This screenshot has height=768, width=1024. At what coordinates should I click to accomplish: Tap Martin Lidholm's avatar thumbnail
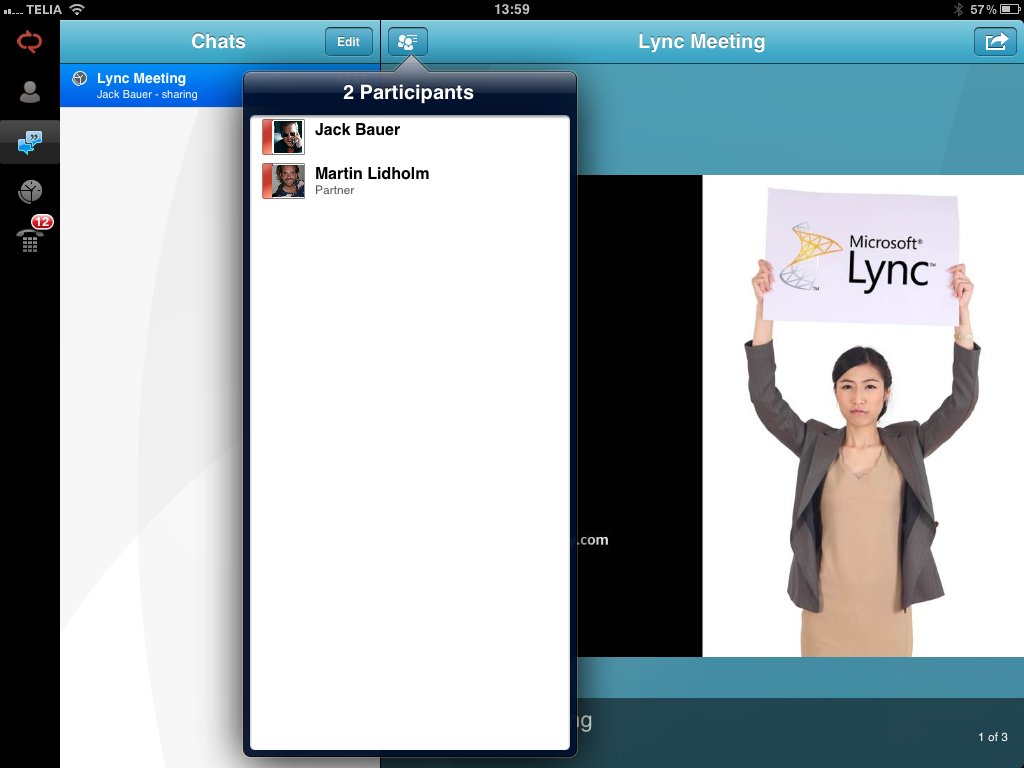pos(283,181)
